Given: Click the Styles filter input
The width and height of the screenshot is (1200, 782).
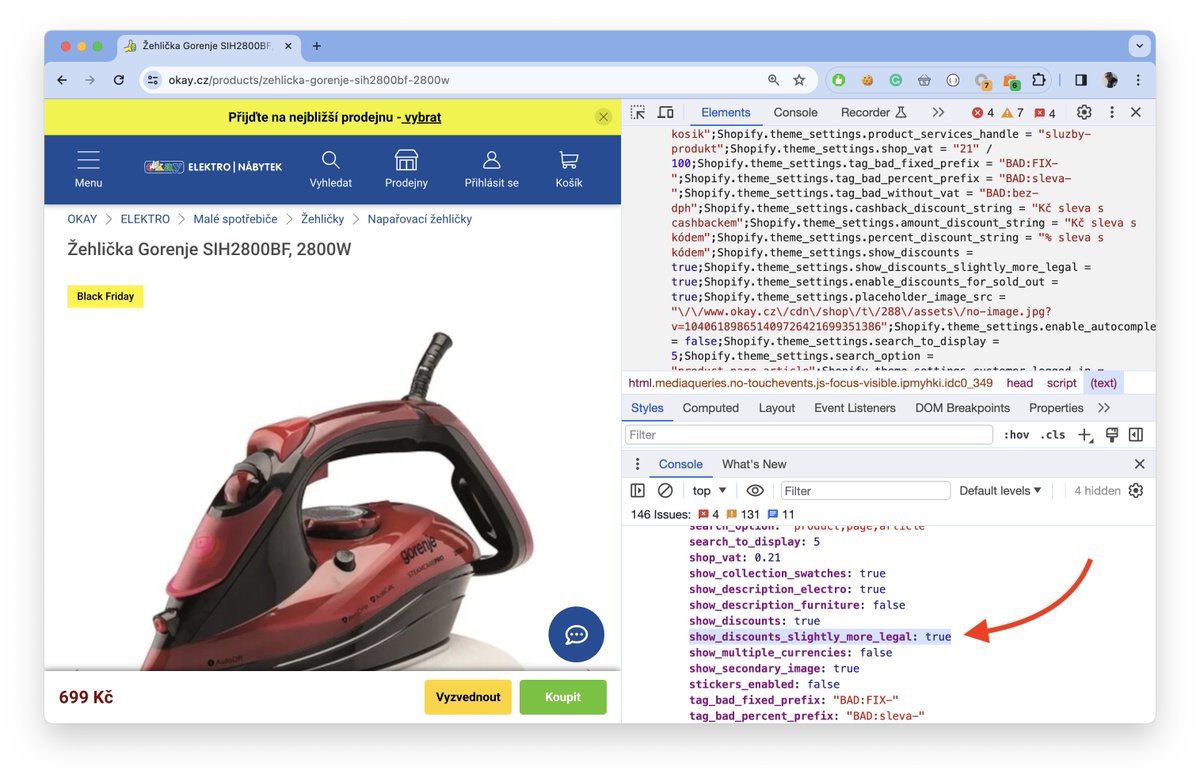Looking at the screenshot, I should click(809, 435).
